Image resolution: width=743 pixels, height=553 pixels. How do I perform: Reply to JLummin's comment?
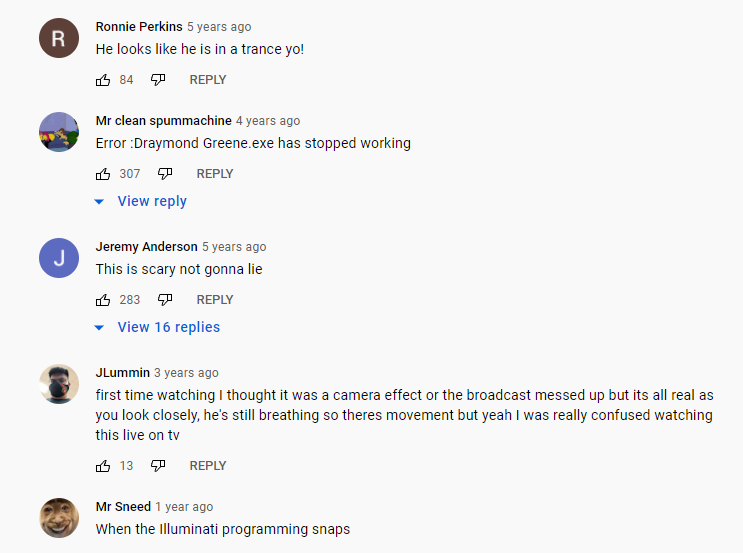click(x=208, y=466)
